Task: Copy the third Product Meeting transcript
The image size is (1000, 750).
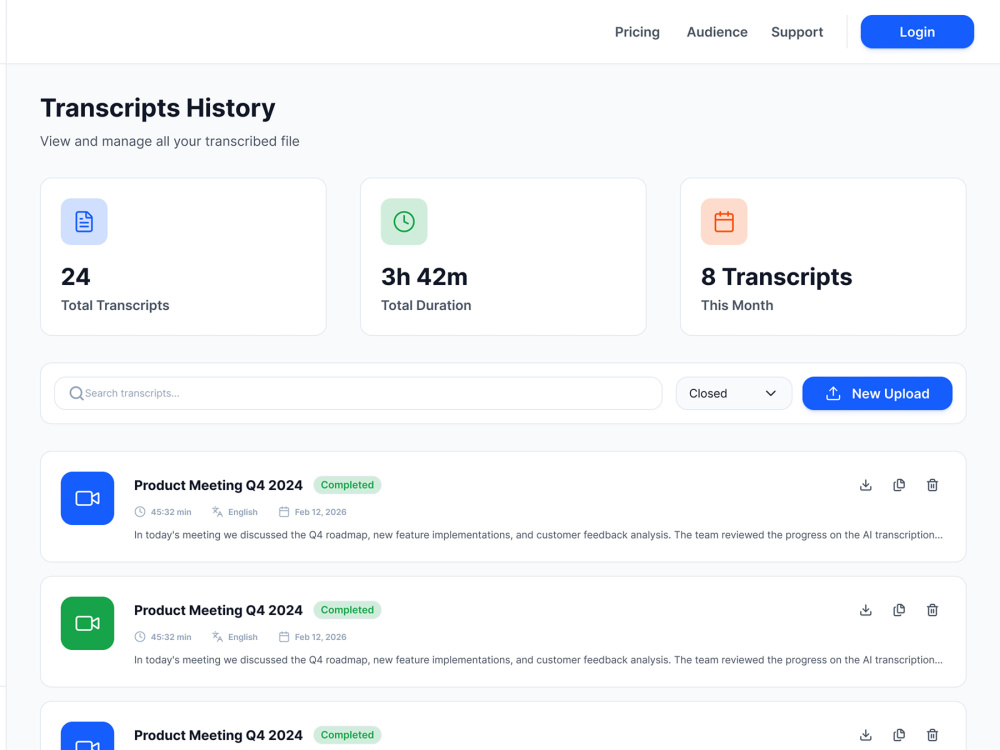Action: pyautogui.click(x=899, y=735)
